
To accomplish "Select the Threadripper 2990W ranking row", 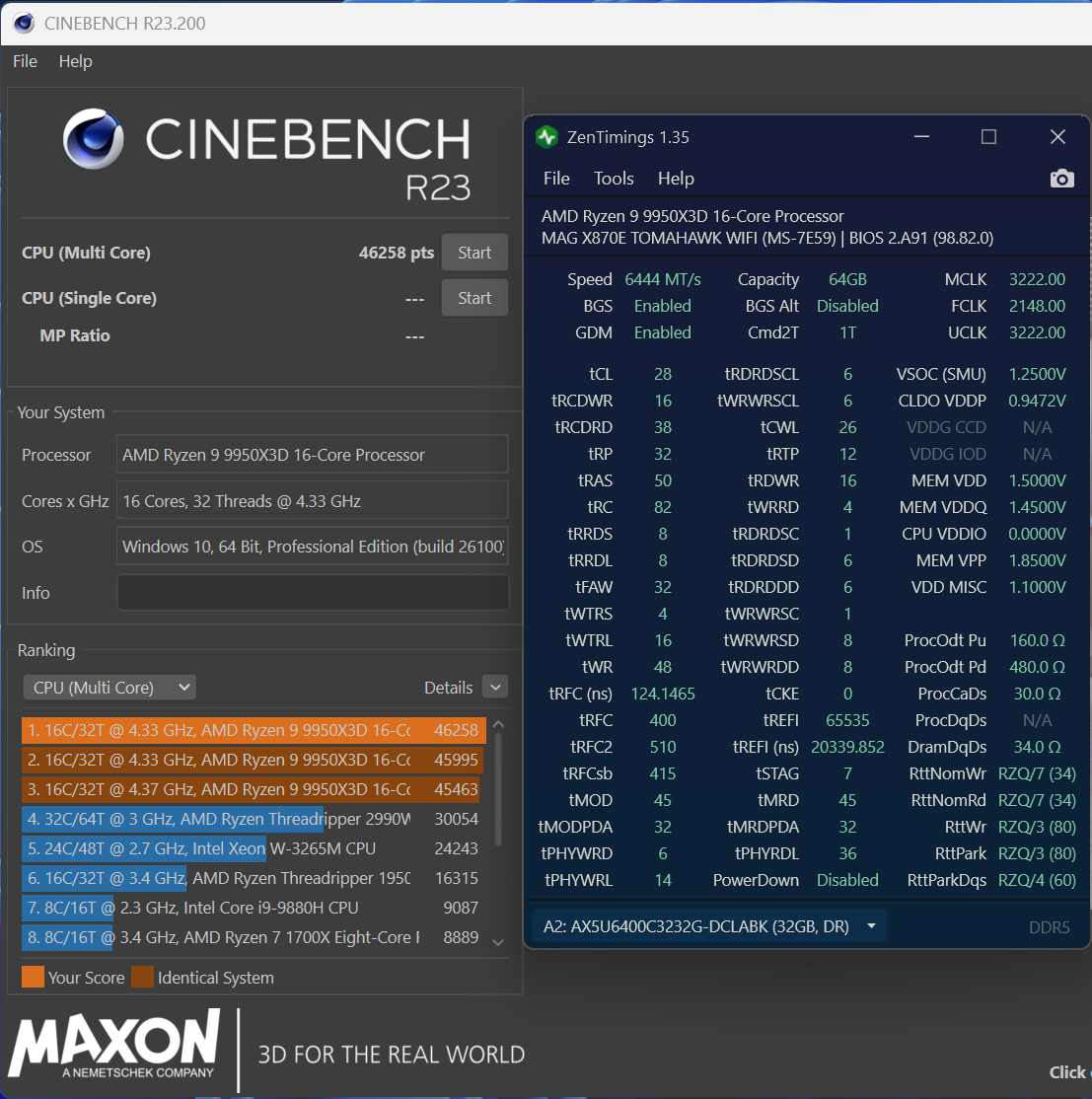I will pos(254,819).
